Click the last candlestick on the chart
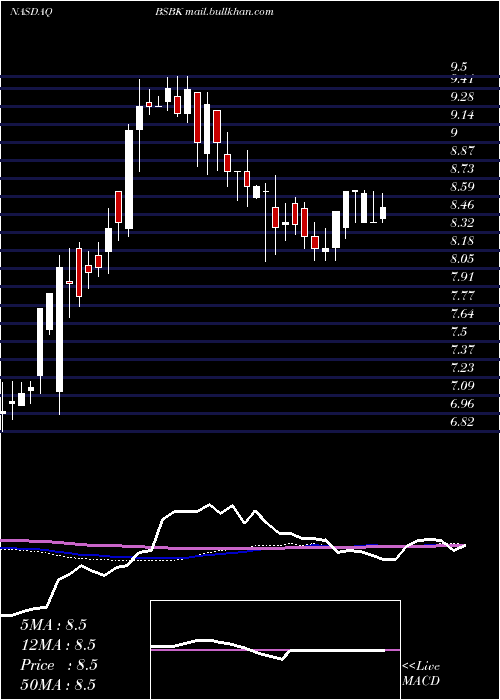 [x=383, y=208]
